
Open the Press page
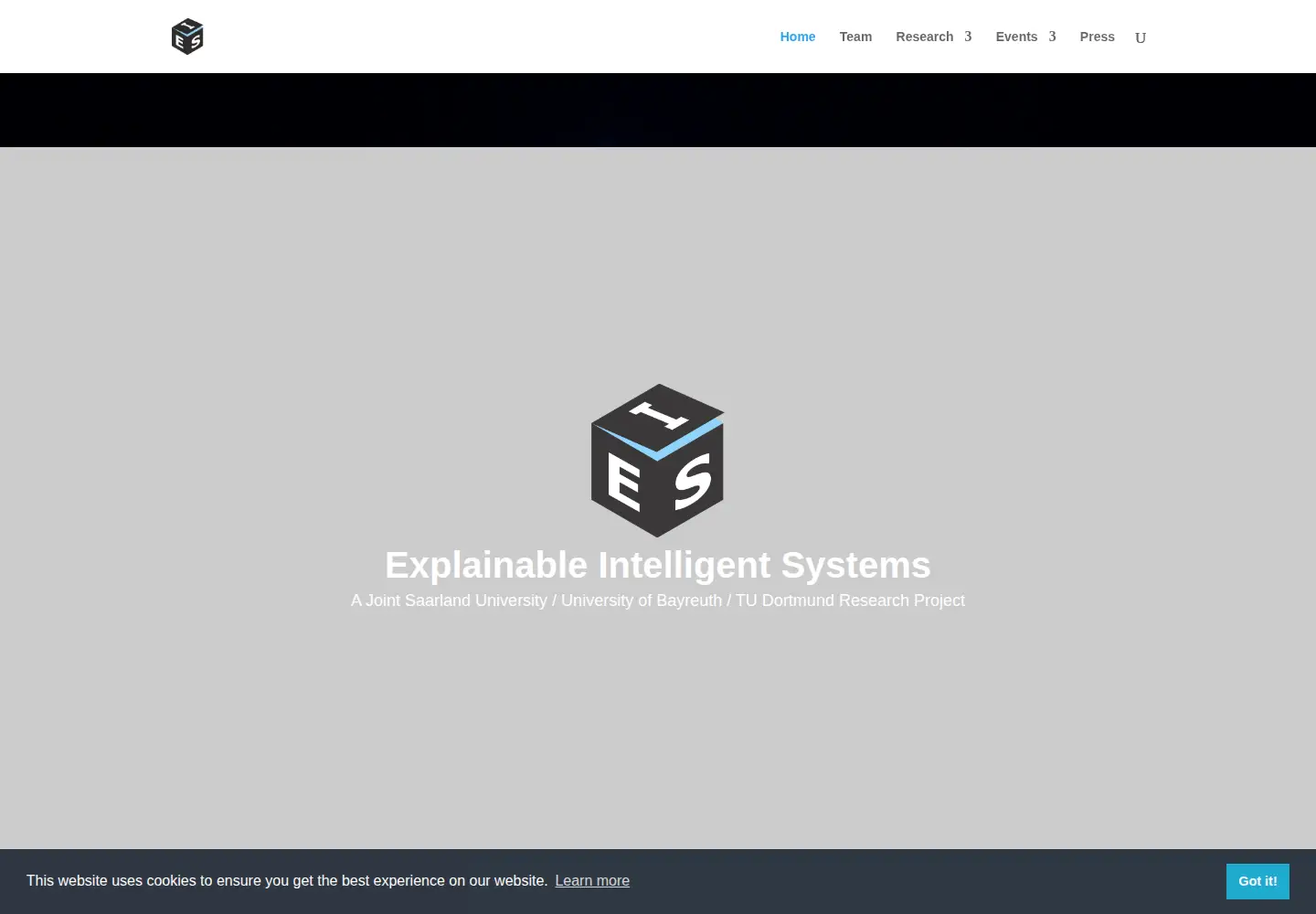click(1097, 37)
